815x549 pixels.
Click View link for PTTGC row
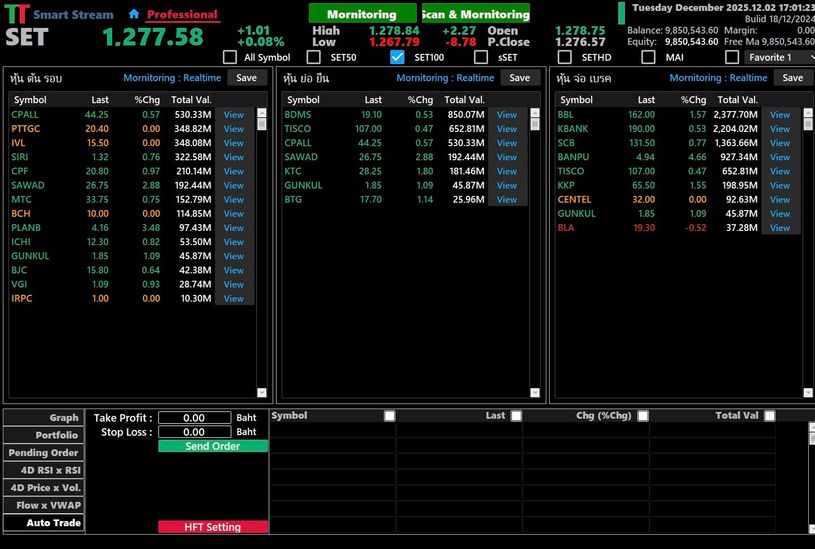(234, 129)
